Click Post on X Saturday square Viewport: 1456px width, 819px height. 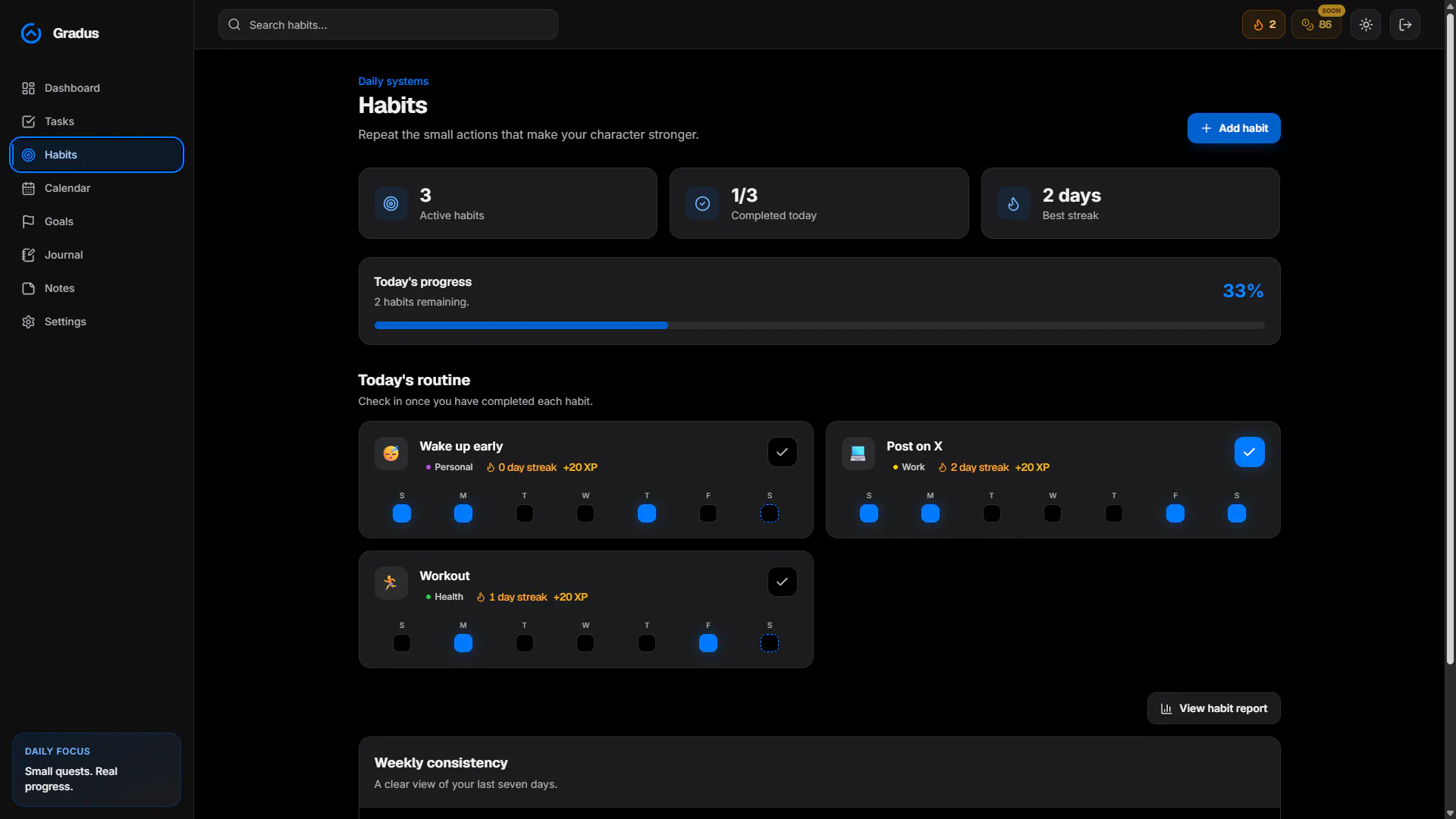click(1237, 513)
